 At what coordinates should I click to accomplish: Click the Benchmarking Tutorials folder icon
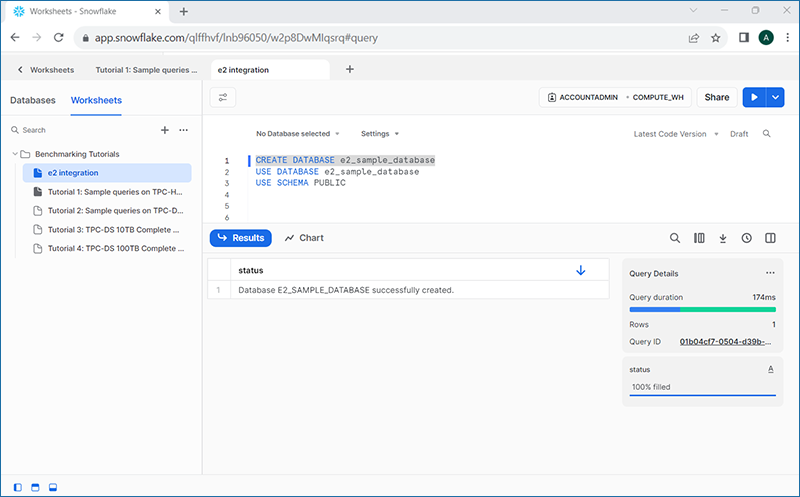click(x=26, y=154)
